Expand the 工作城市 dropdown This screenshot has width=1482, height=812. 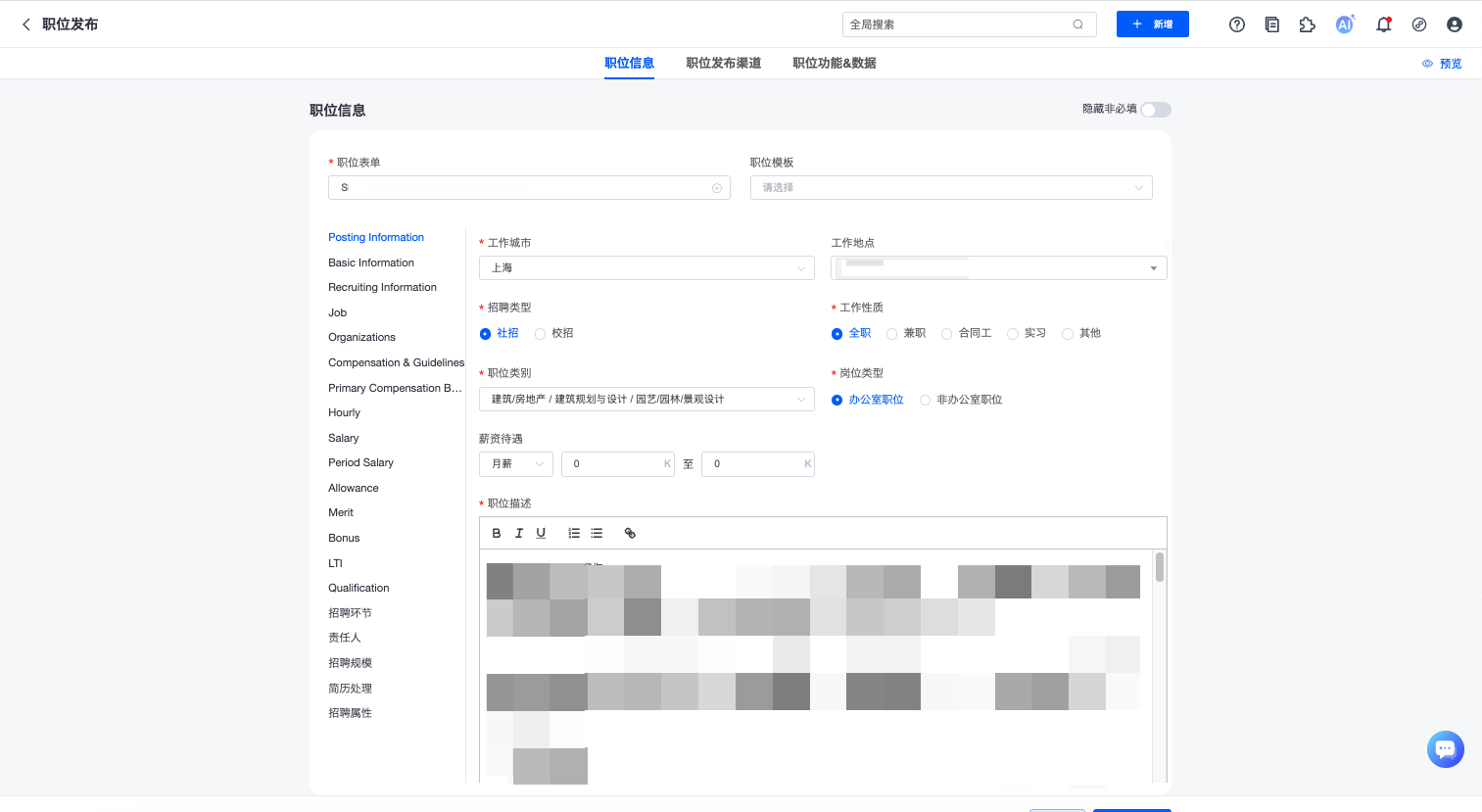(646, 268)
